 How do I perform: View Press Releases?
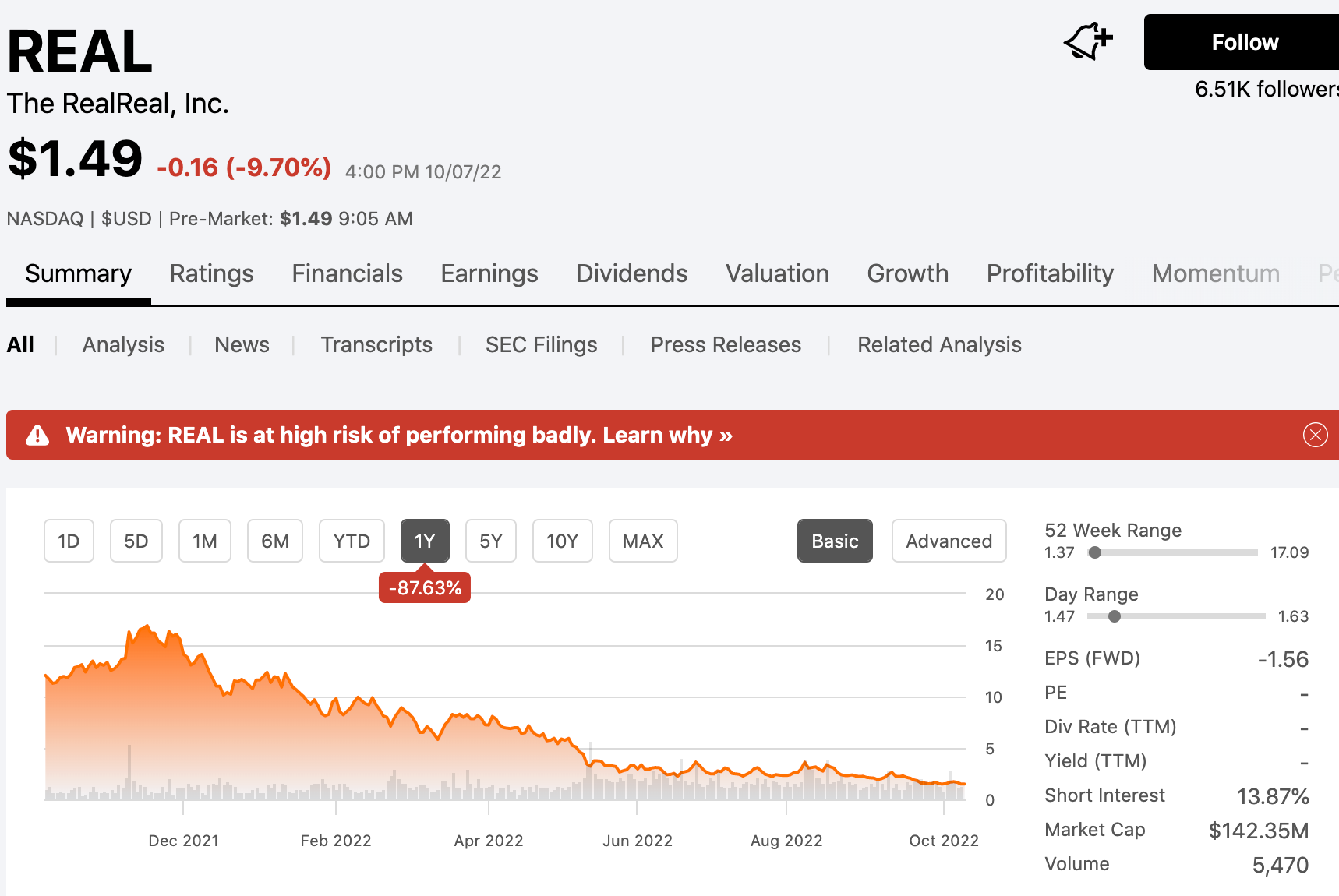[726, 344]
